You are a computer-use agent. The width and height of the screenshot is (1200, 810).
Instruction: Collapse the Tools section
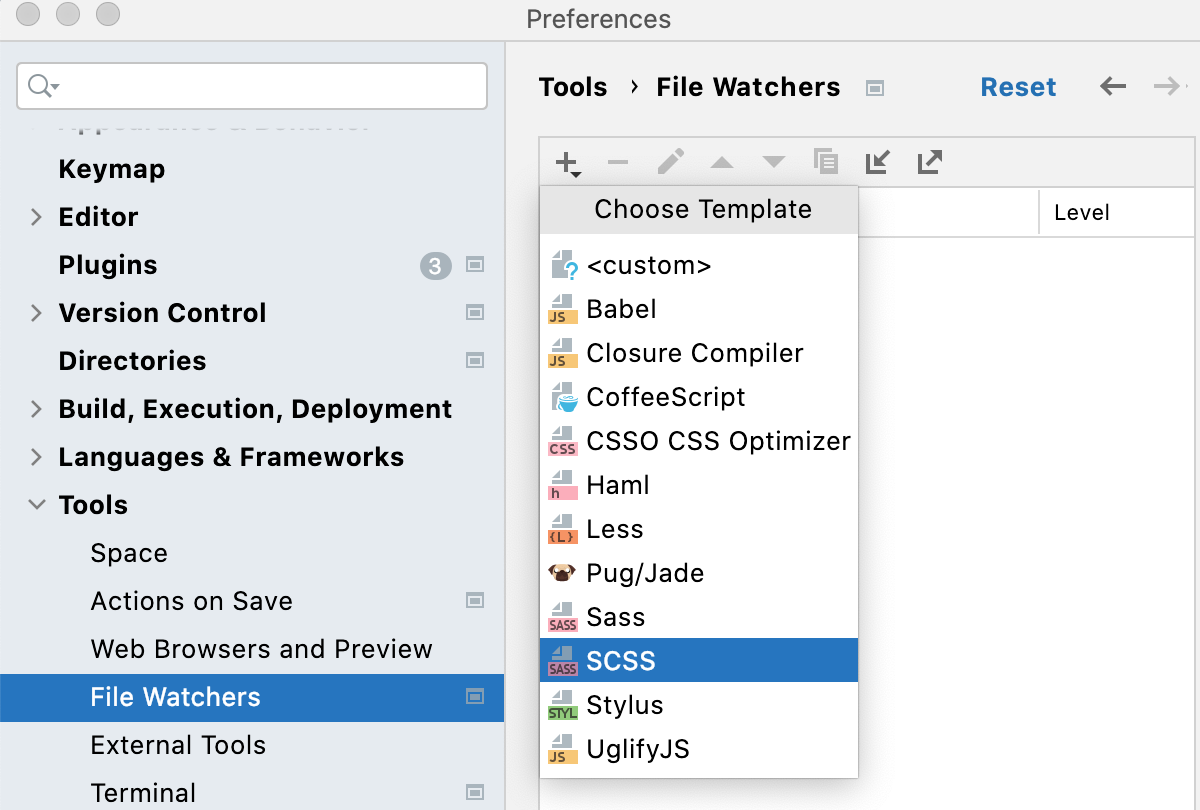pos(36,505)
